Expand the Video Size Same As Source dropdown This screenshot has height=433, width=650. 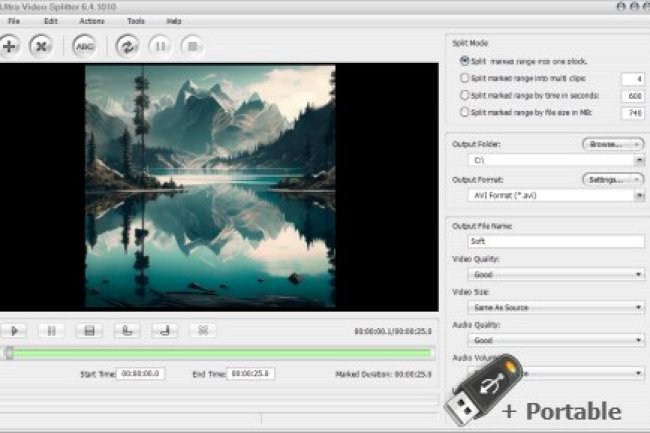tap(638, 307)
